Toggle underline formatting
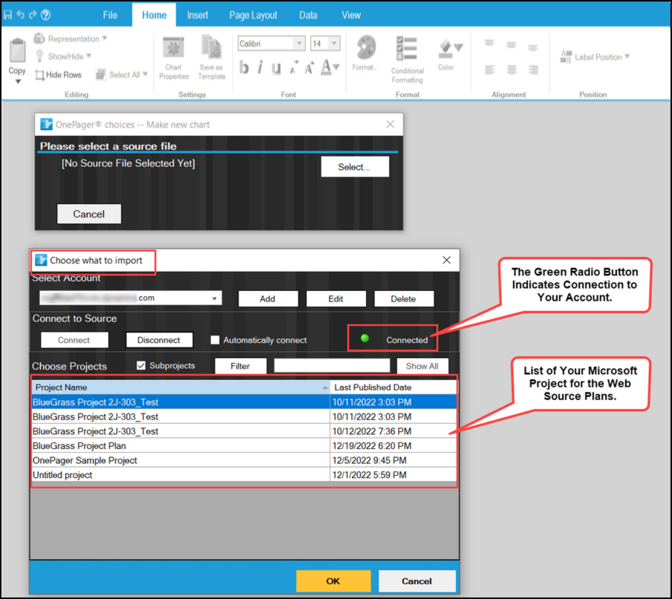 pyautogui.click(x=276, y=68)
